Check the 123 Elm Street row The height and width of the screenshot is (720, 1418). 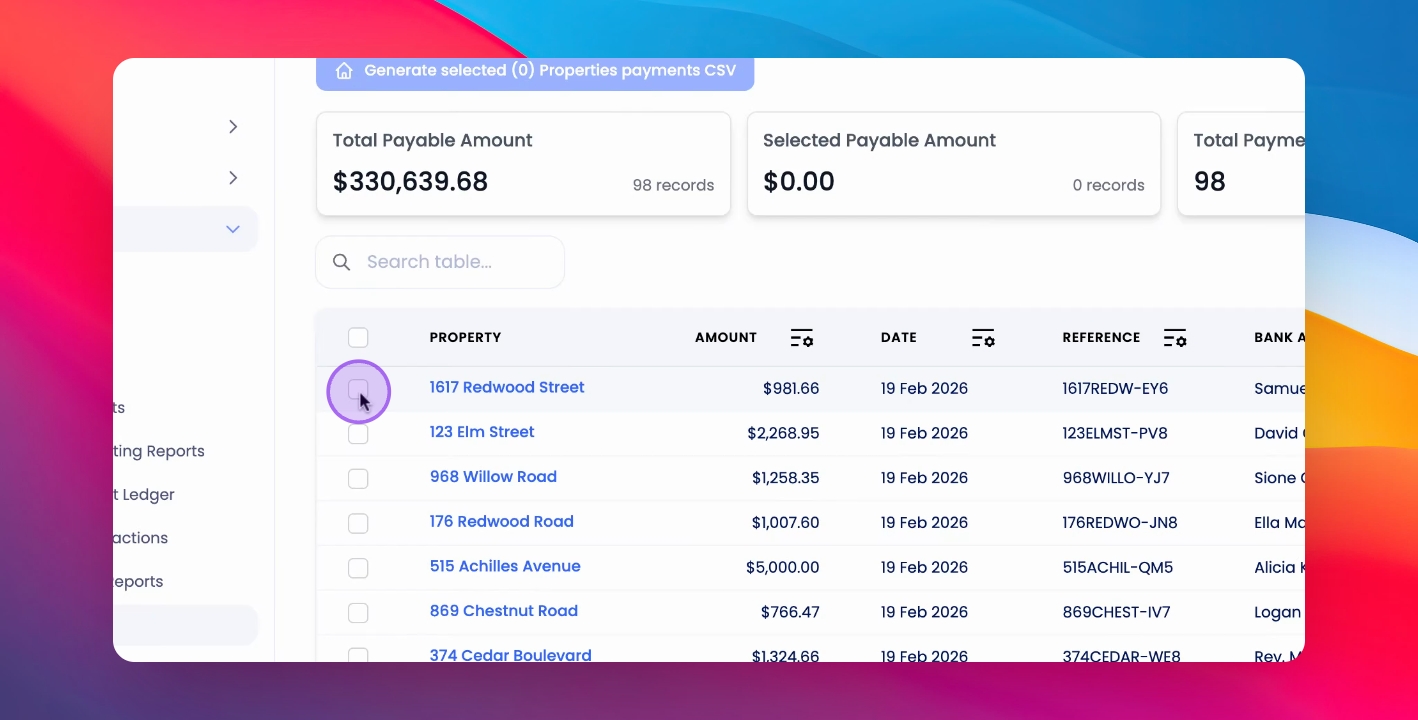coord(358,434)
